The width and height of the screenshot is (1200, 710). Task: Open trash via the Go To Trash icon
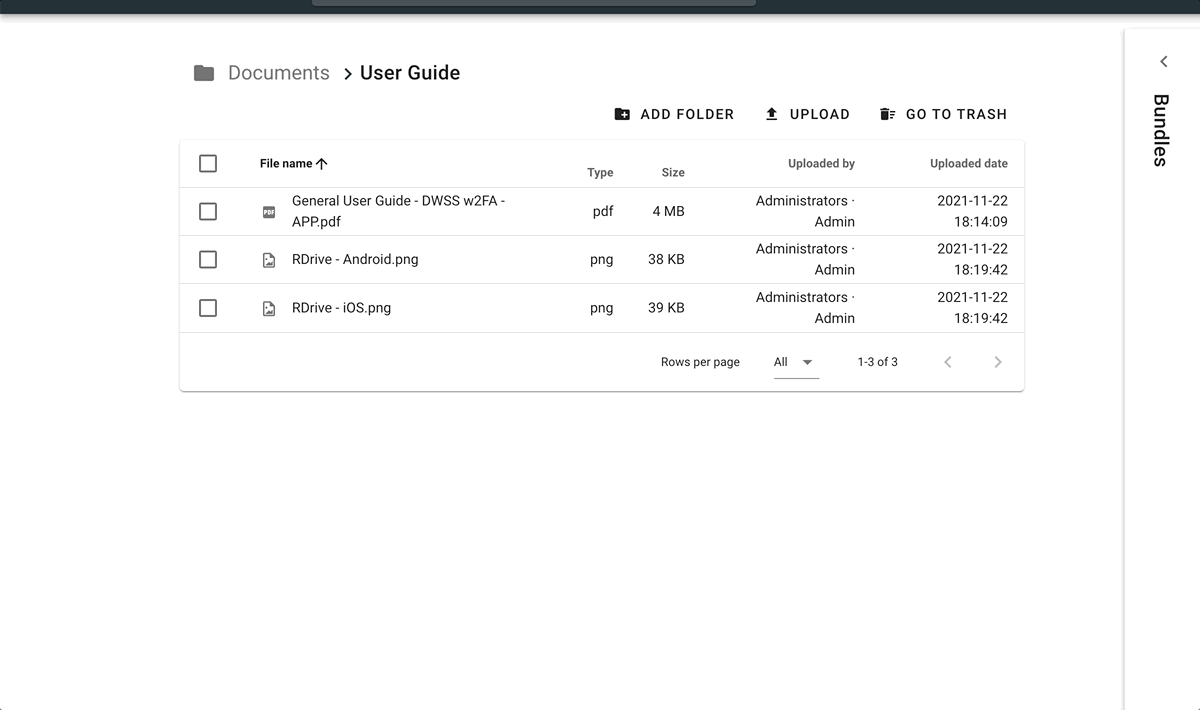[888, 114]
